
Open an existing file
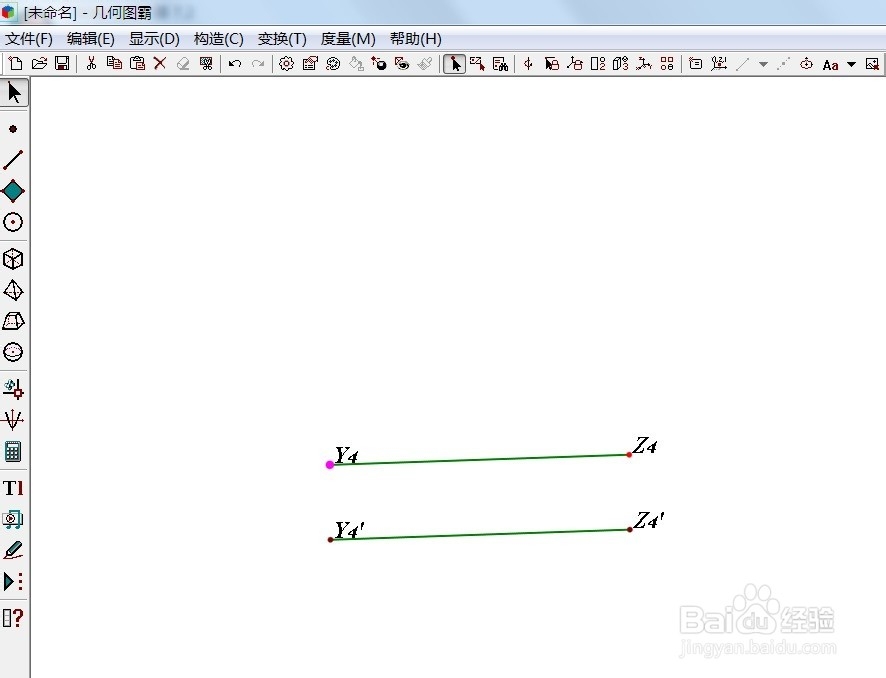pyautogui.click(x=39, y=63)
